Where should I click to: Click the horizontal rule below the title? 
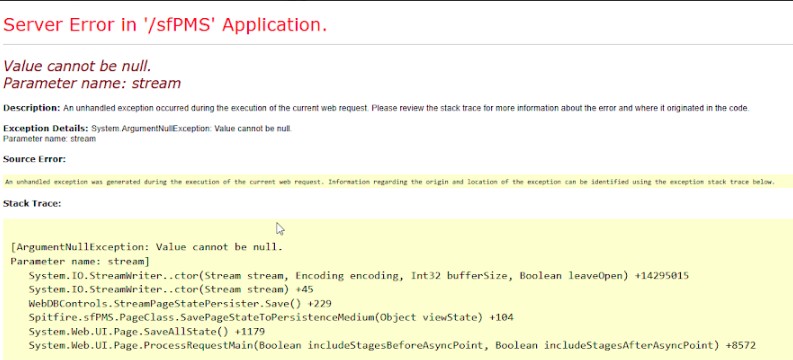[x=396, y=44]
